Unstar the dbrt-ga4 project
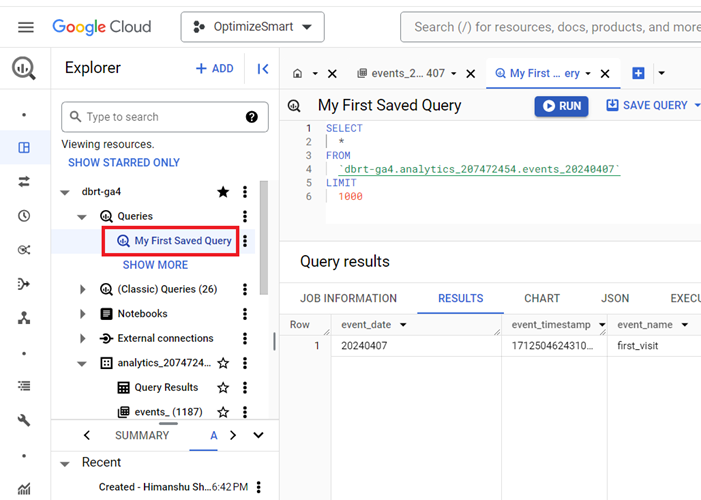701x500 pixels. point(223,192)
